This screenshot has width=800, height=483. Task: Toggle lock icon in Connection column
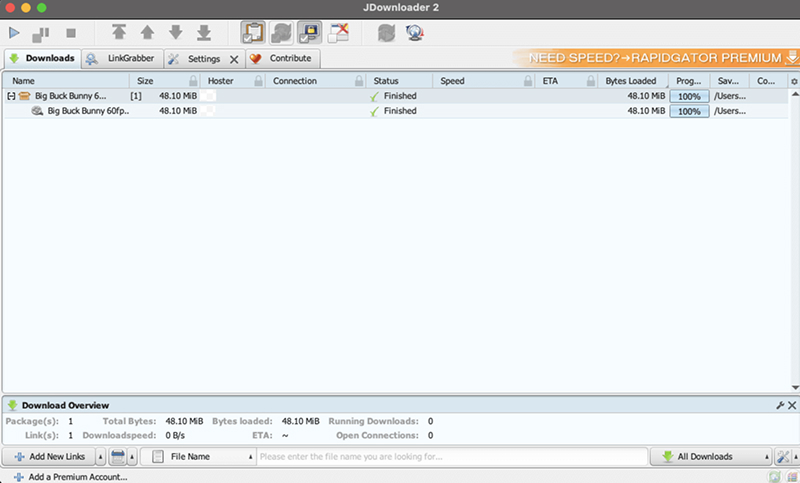pos(359,81)
